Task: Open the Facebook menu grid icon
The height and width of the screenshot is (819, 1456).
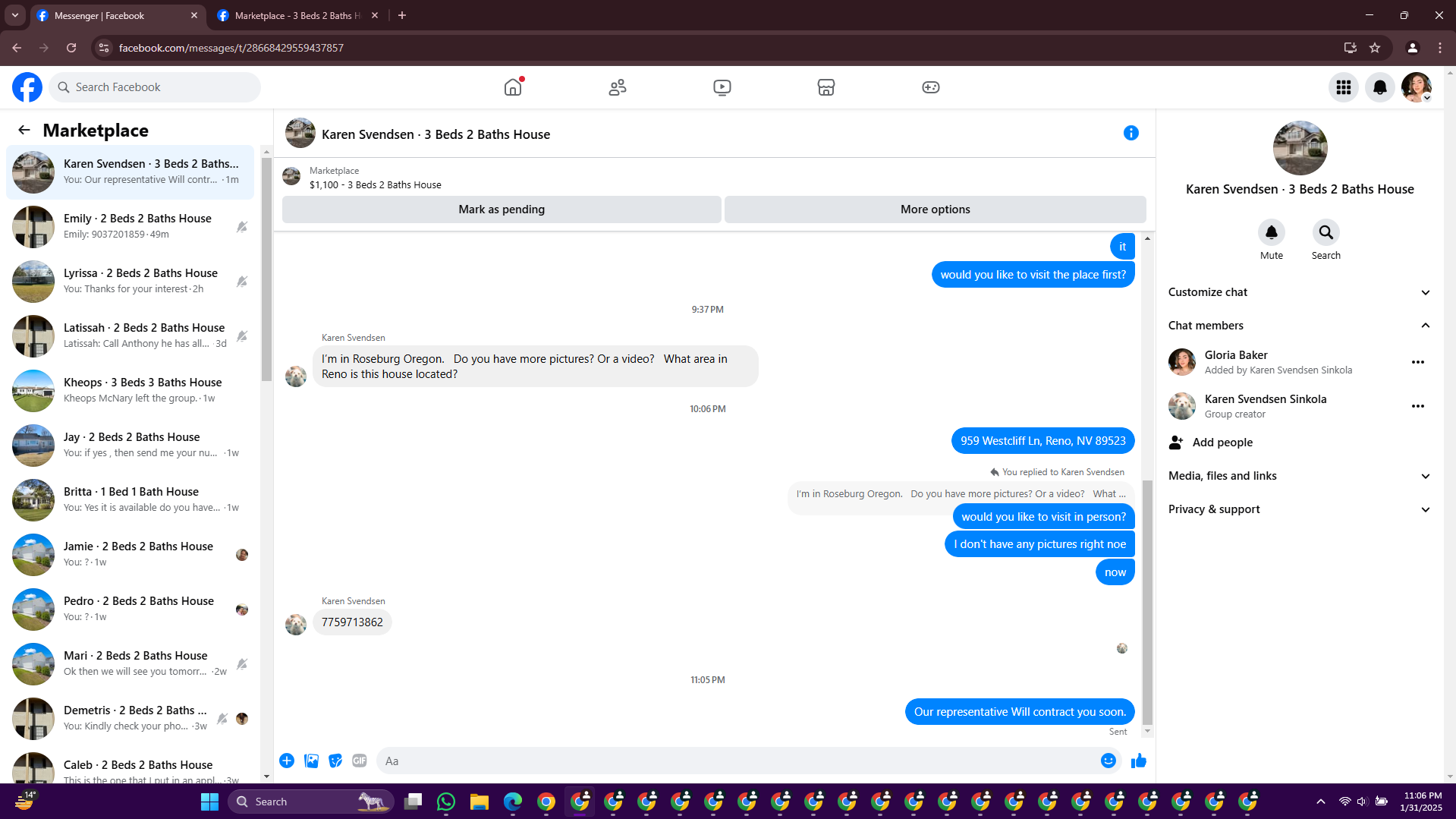Action: [1344, 87]
